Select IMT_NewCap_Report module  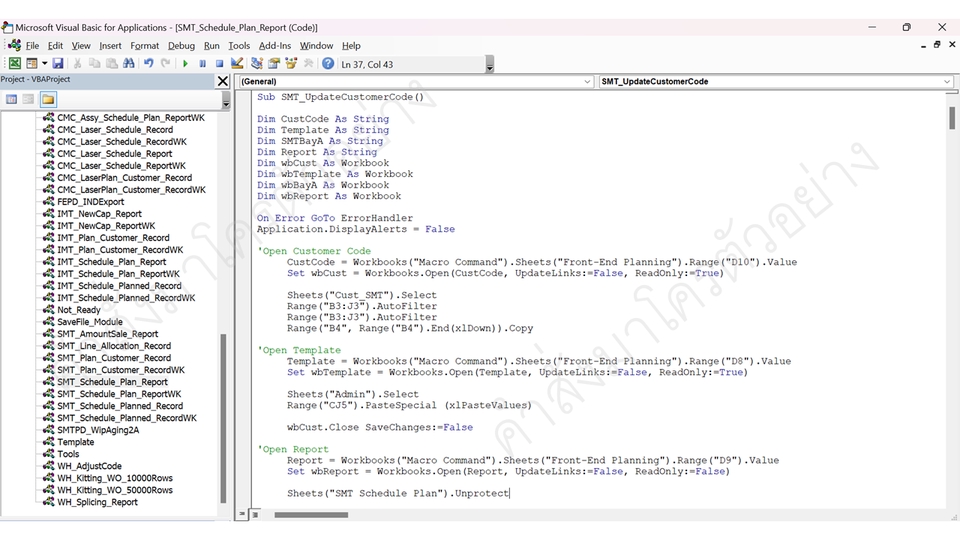point(99,214)
